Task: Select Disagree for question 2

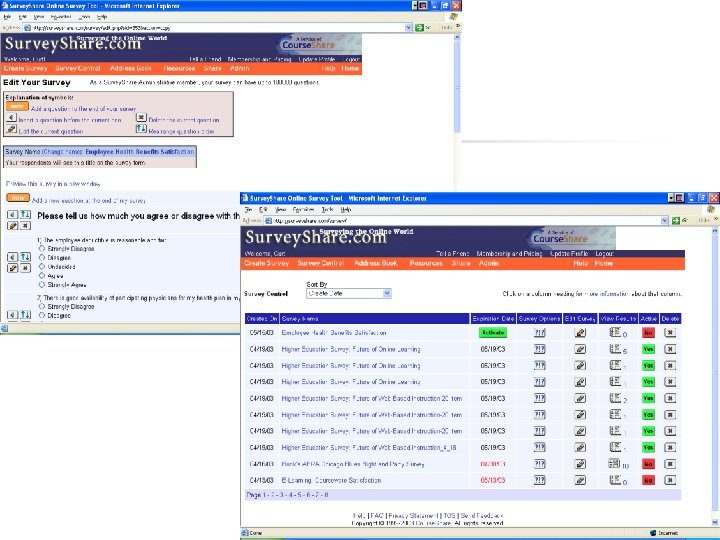Action: pyautogui.click(x=42, y=315)
